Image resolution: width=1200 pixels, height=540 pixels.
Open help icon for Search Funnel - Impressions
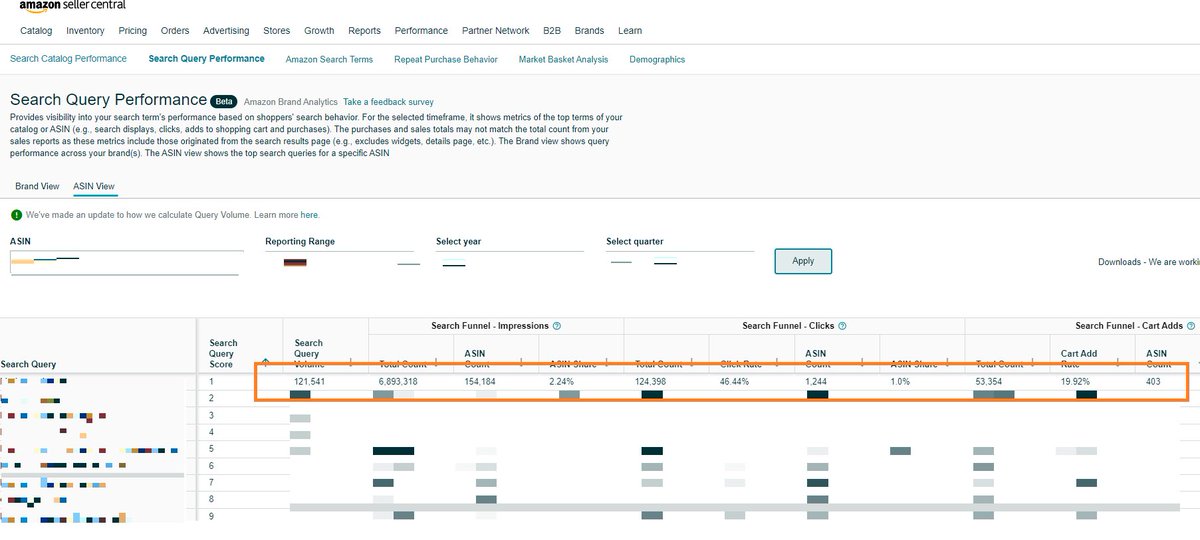(x=557, y=326)
